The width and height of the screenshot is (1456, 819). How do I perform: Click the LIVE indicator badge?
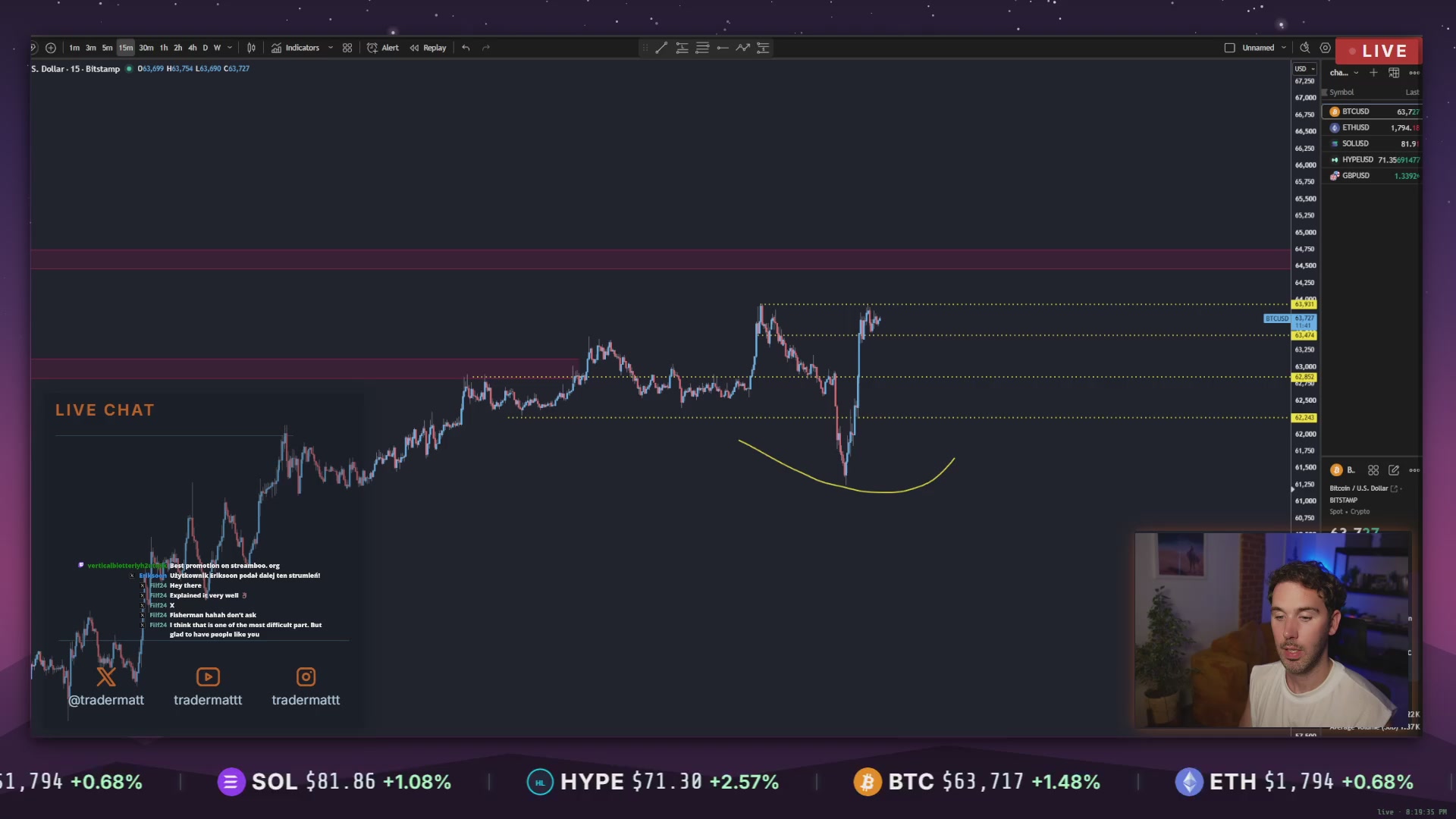click(x=1379, y=51)
